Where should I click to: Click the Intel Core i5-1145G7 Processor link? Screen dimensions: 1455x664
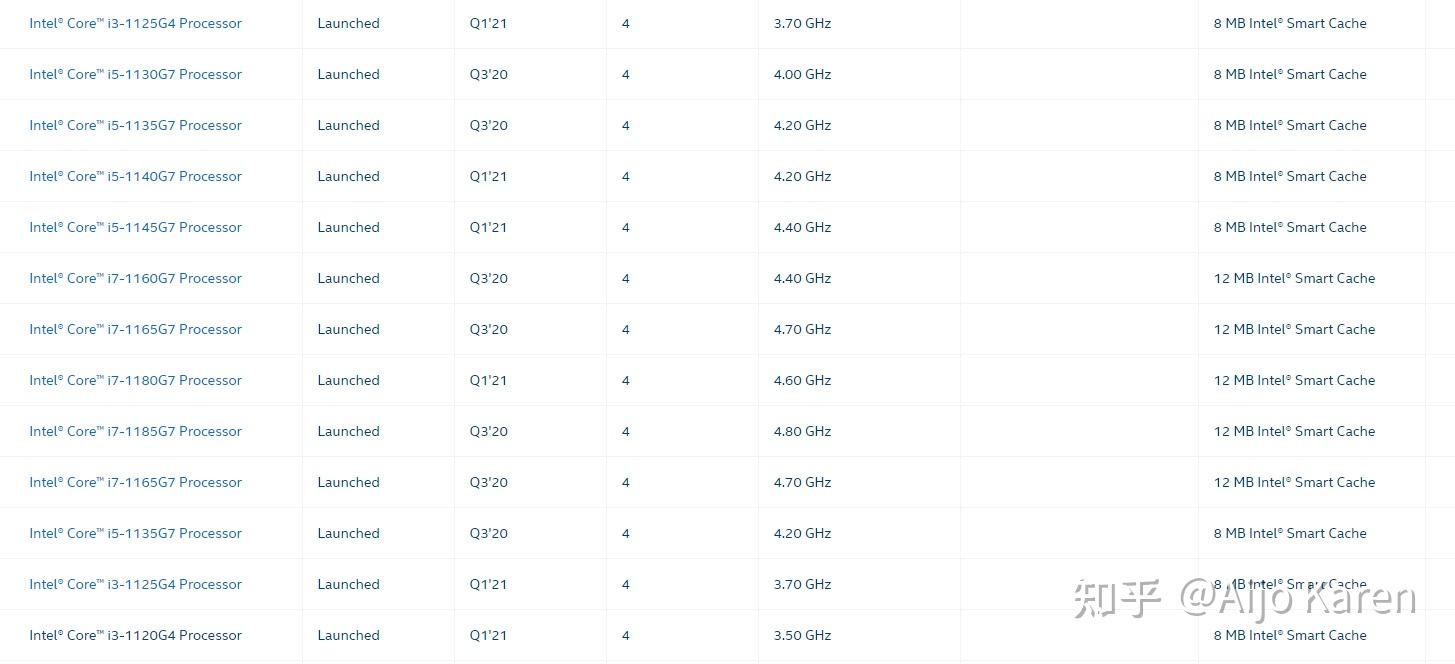(x=135, y=227)
